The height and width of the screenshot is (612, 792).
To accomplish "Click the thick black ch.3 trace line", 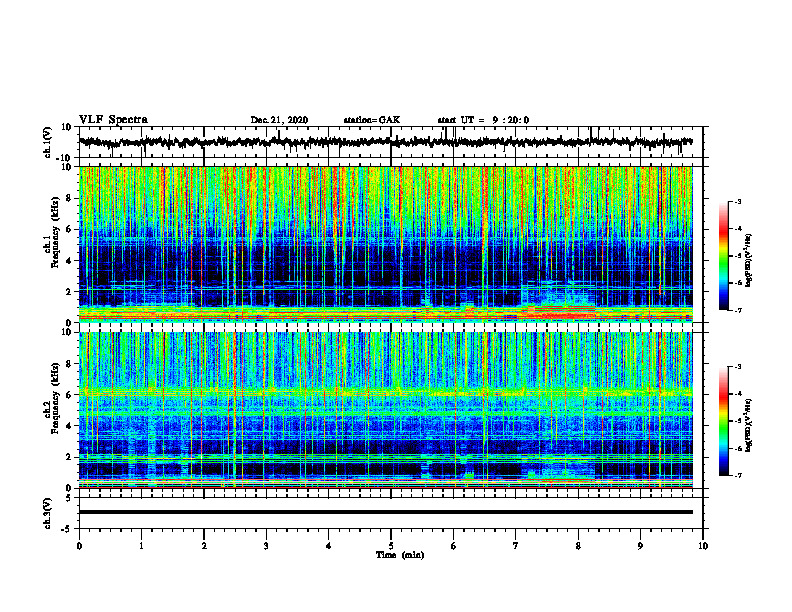I will click(x=386, y=512).
